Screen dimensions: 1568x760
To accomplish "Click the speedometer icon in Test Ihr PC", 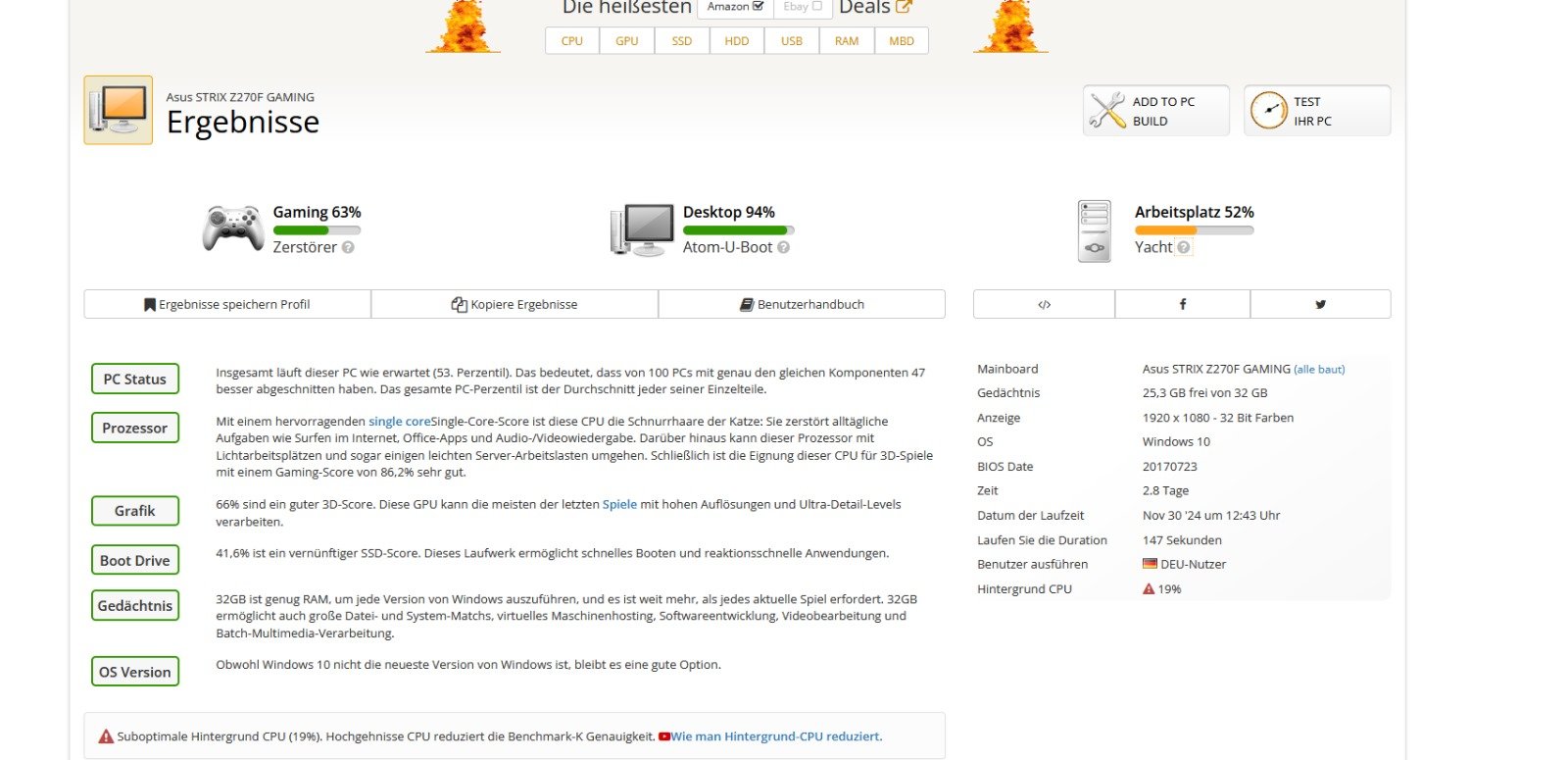I will [1268, 110].
